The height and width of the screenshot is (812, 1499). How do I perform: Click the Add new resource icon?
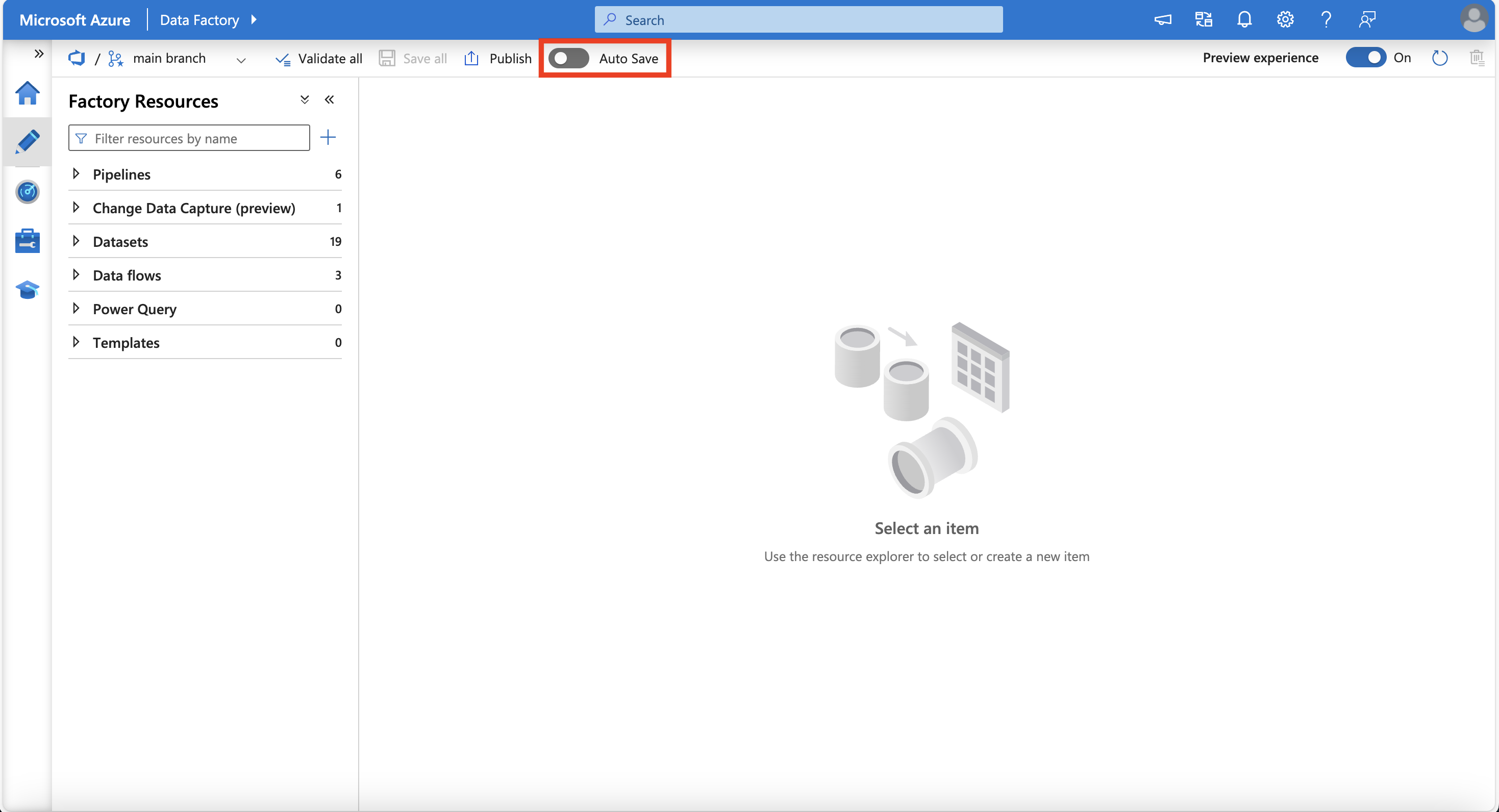click(328, 137)
